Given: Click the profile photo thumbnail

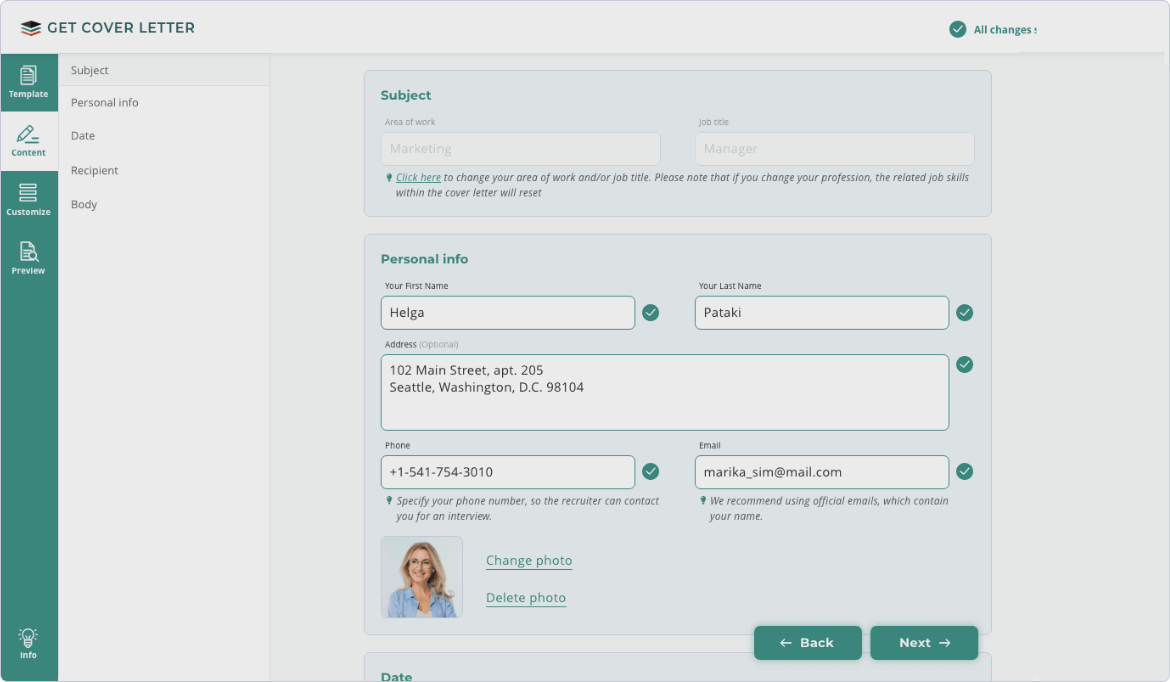Looking at the screenshot, I should pos(422,577).
